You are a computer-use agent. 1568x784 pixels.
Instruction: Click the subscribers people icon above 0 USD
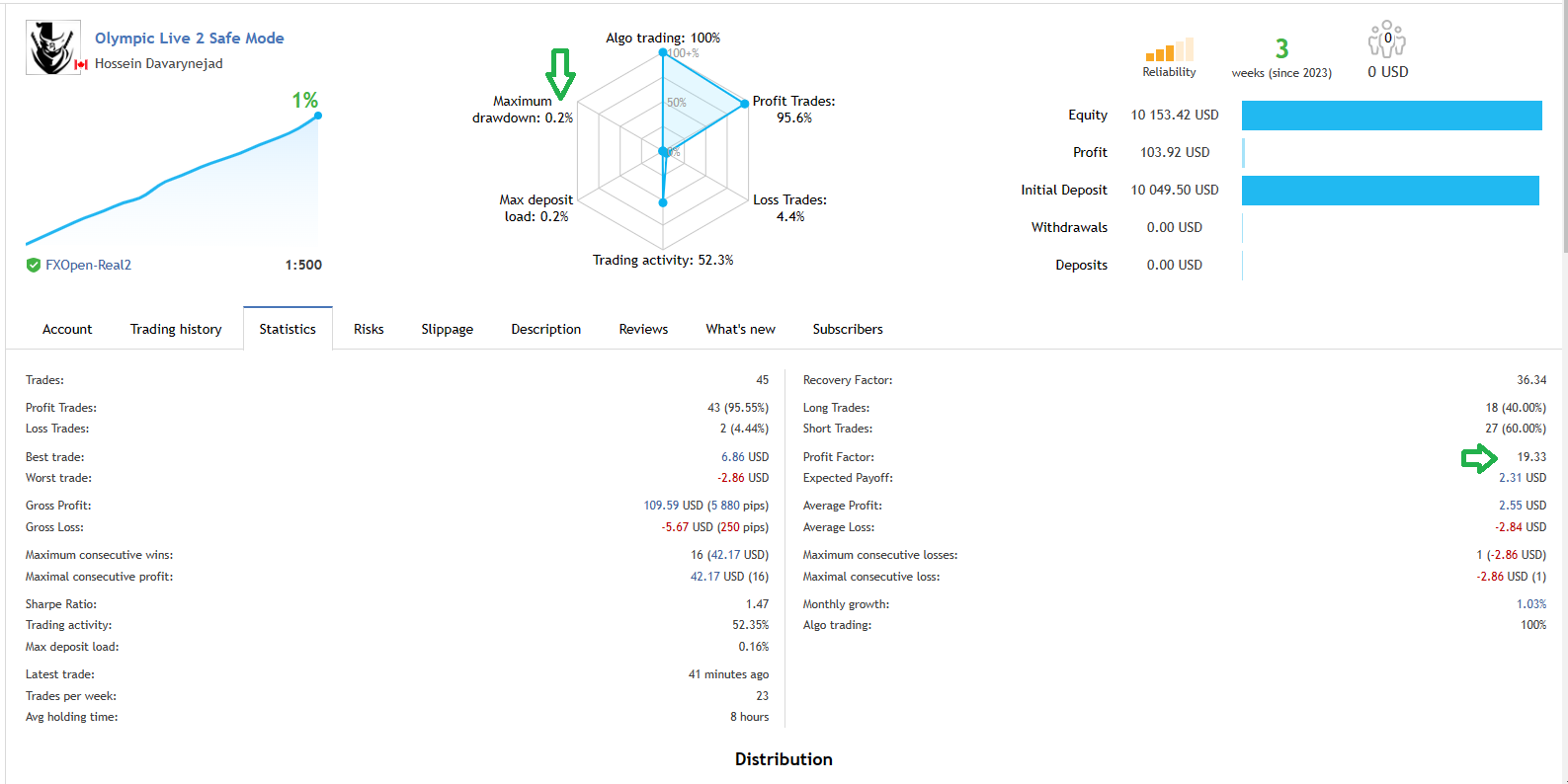pyautogui.click(x=1387, y=40)
